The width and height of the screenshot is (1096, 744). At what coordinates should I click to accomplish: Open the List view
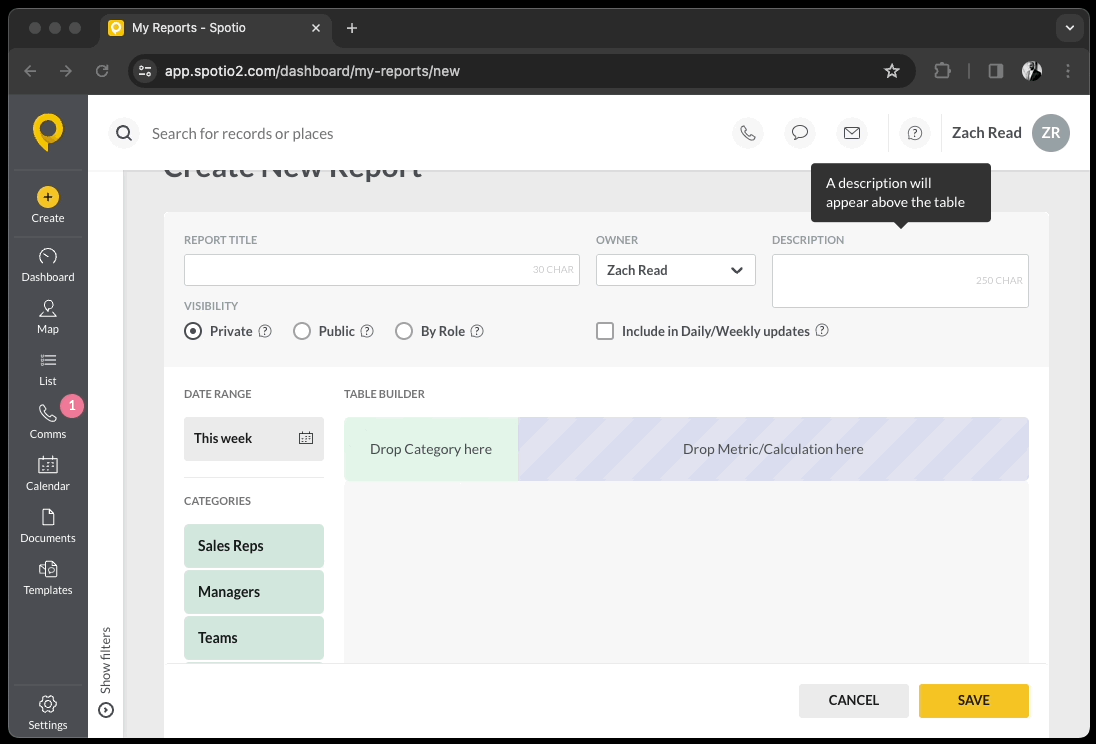(48, 369)
